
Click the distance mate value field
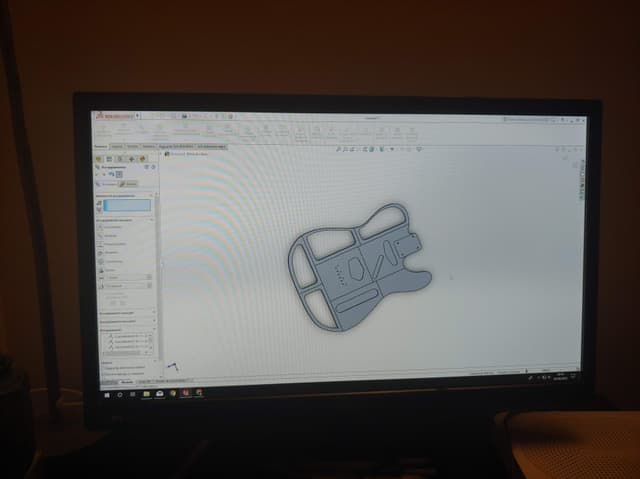(129, 278)
